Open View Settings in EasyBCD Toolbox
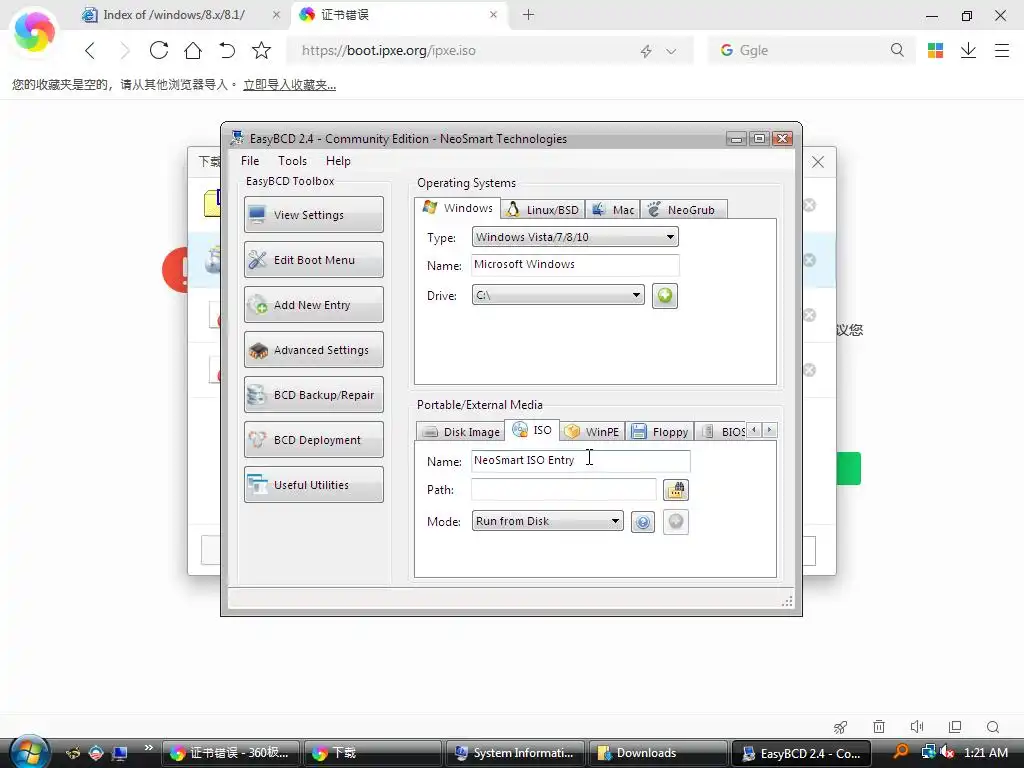This screenshot has width=1024, height=768. click(313, 215)
